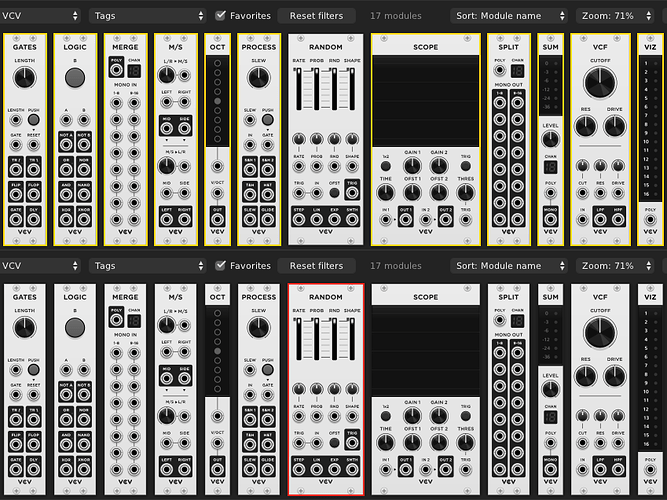Click the OUT 1 port on the yellow-outlined SCOPE
The image size is (667, 500).
point(405,220)
